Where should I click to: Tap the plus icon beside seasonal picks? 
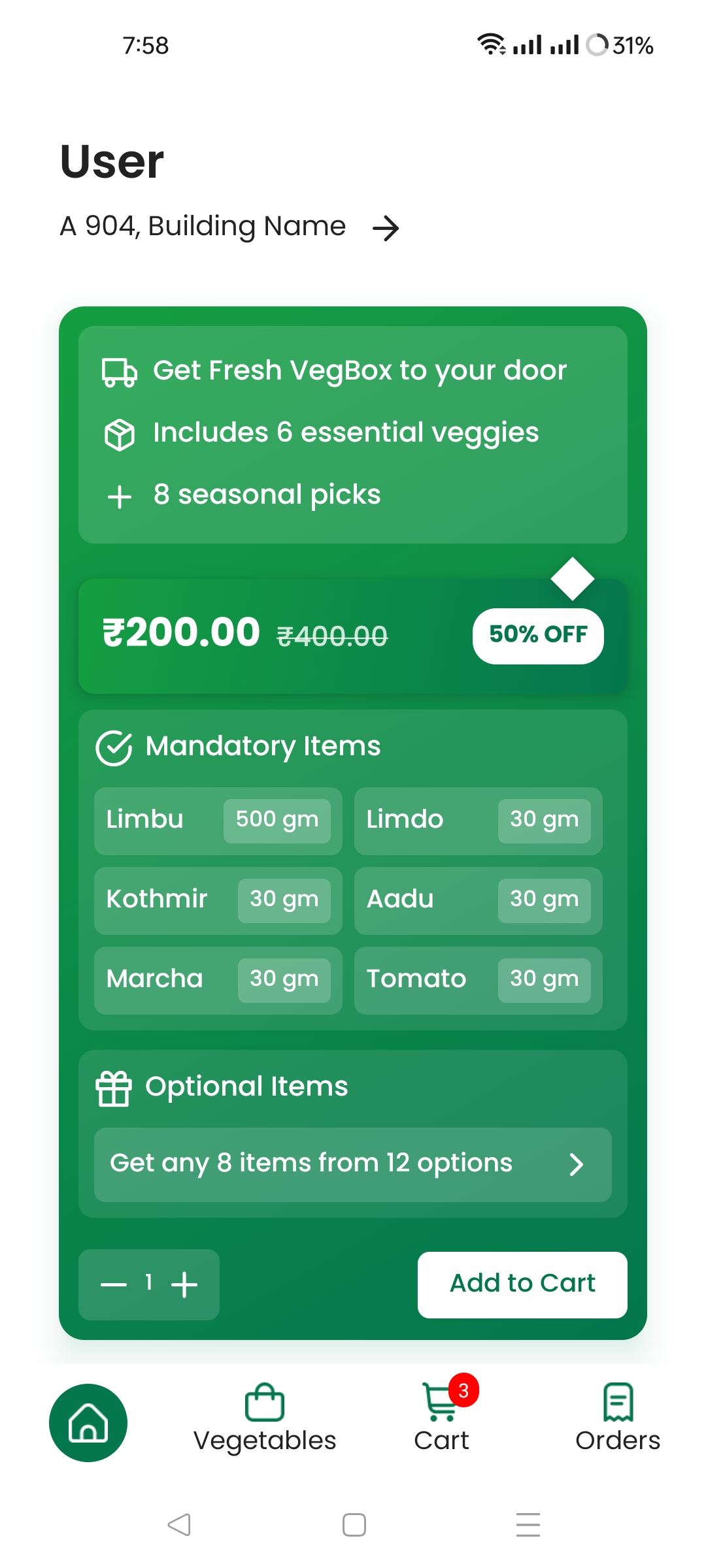[120, 497]
